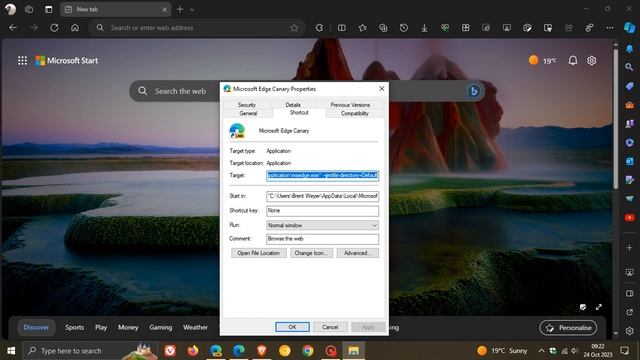Open the Tools briefcase icon in sidebar
Viewport: 640px width, 360px height.
[629, 105]
